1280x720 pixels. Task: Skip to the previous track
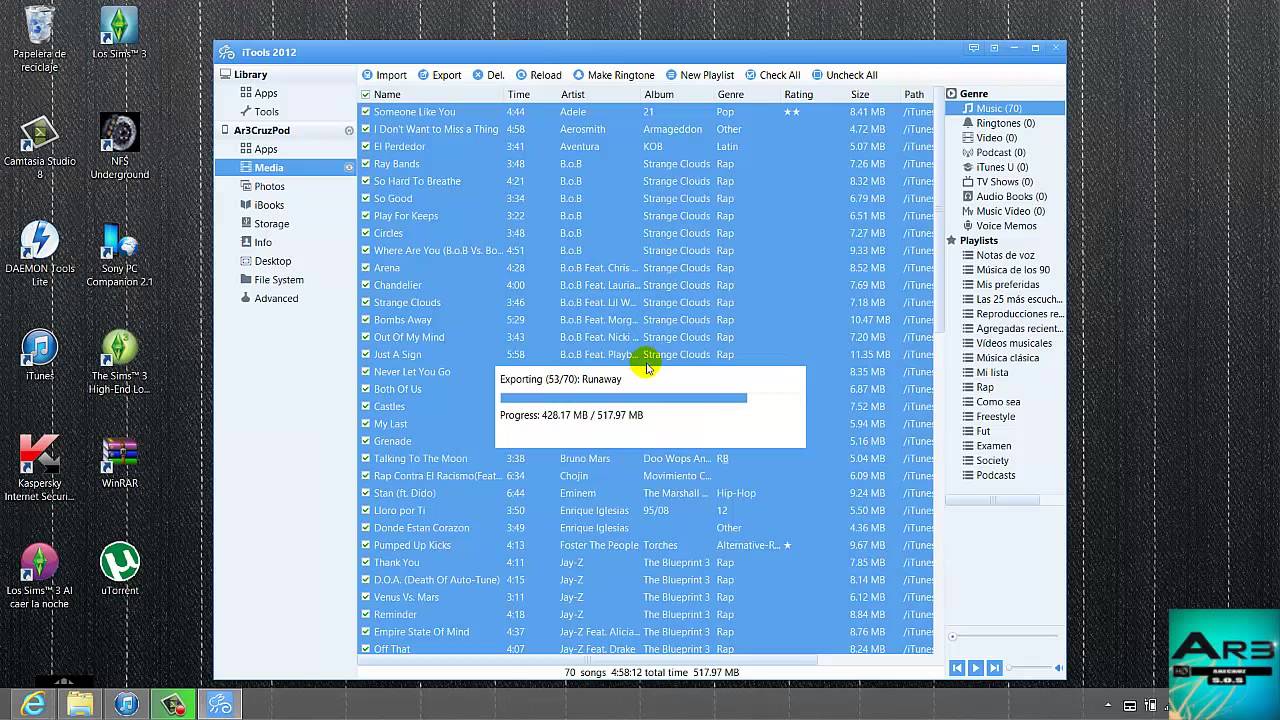pos(958,668)
